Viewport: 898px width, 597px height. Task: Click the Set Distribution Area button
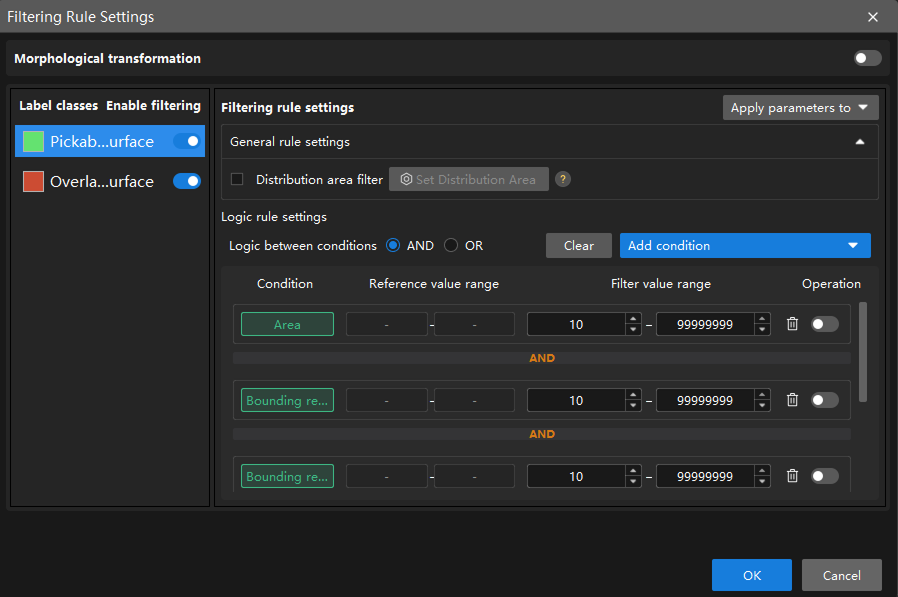point(468,179)
